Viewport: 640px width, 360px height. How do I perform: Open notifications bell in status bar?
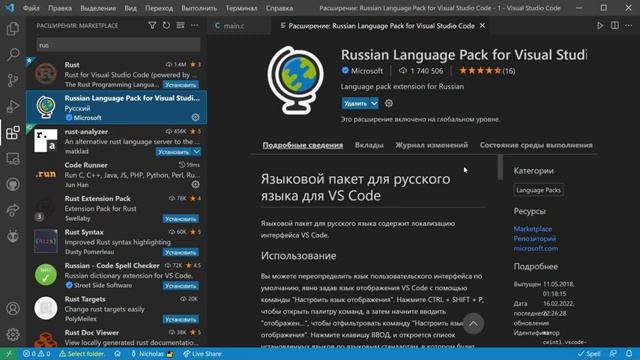coord(629,354)
